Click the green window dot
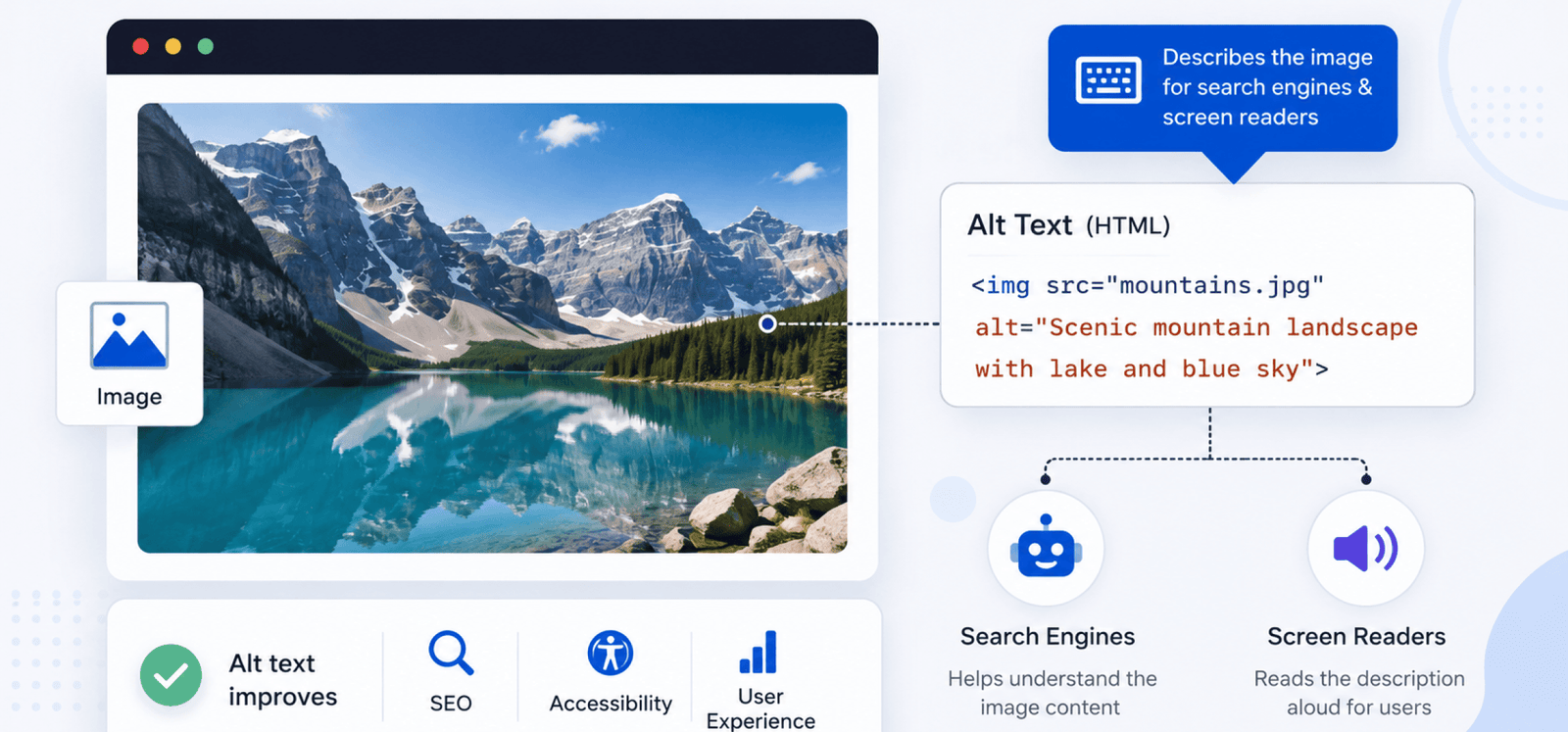The width and height of the screenshot is (1568, 732). click(205, 46)
